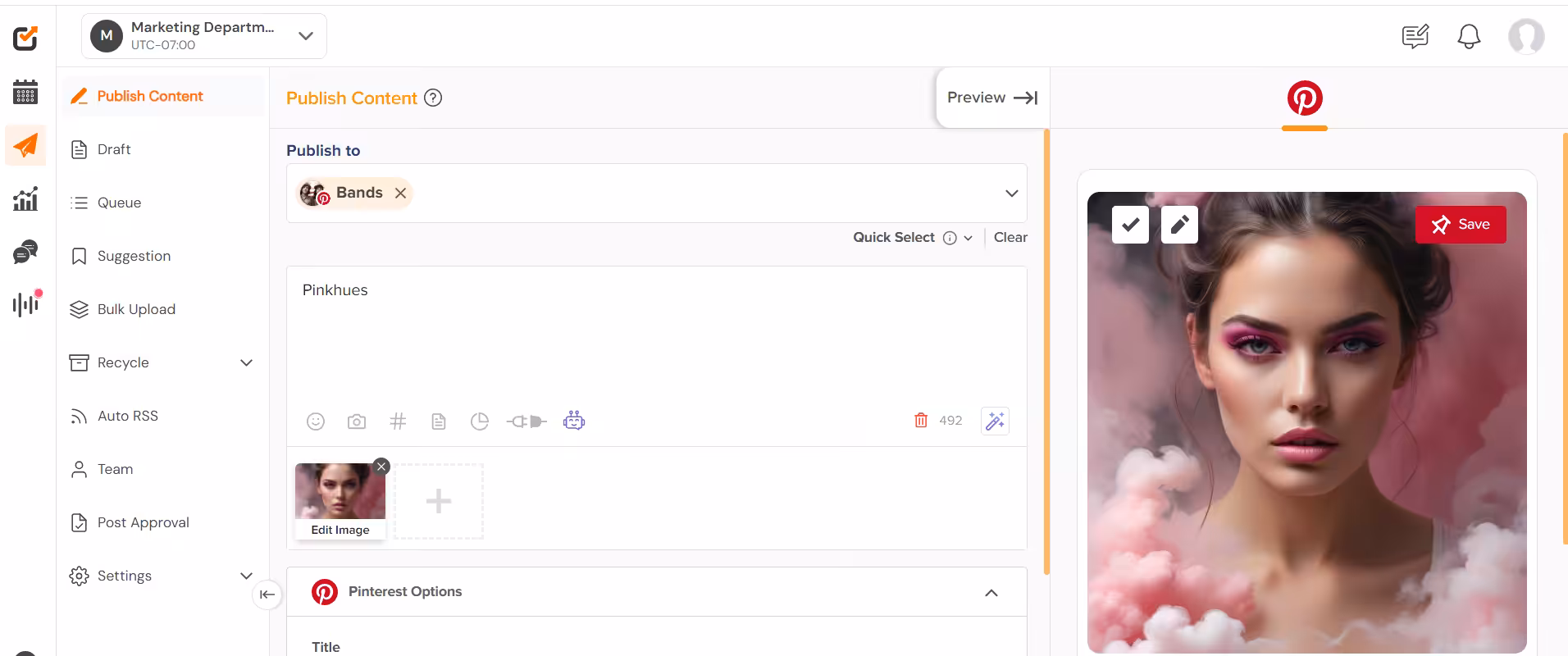The height and width of the screenshot is (656, 1568).
Task: Click the red Save button on preview
Action: (x=1461, y=225)
